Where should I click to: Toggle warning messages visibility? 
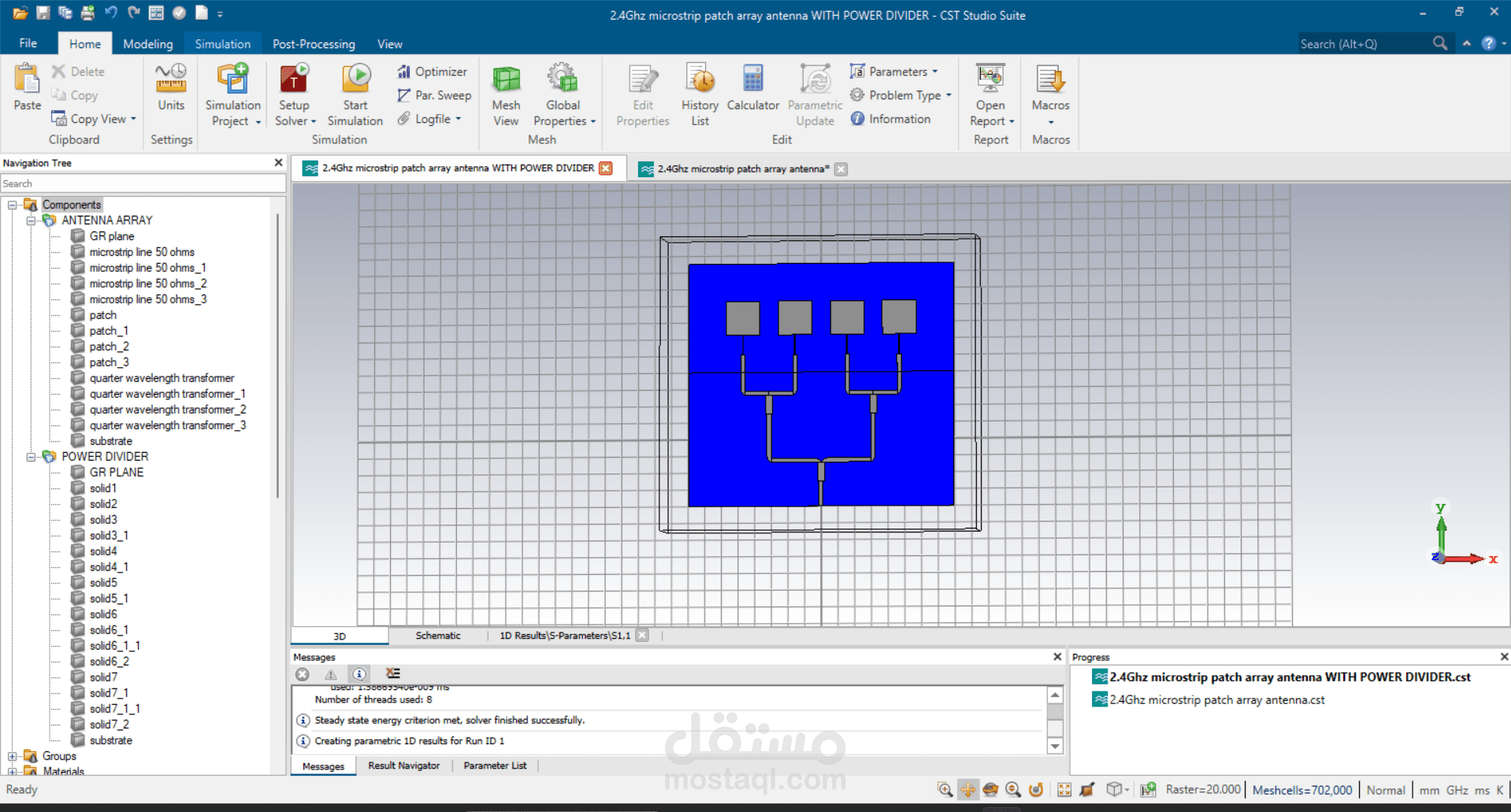coord(331,674)
